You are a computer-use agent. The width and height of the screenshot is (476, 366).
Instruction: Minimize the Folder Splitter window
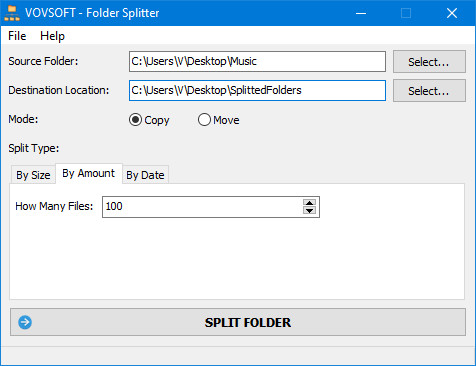(361, 13)
